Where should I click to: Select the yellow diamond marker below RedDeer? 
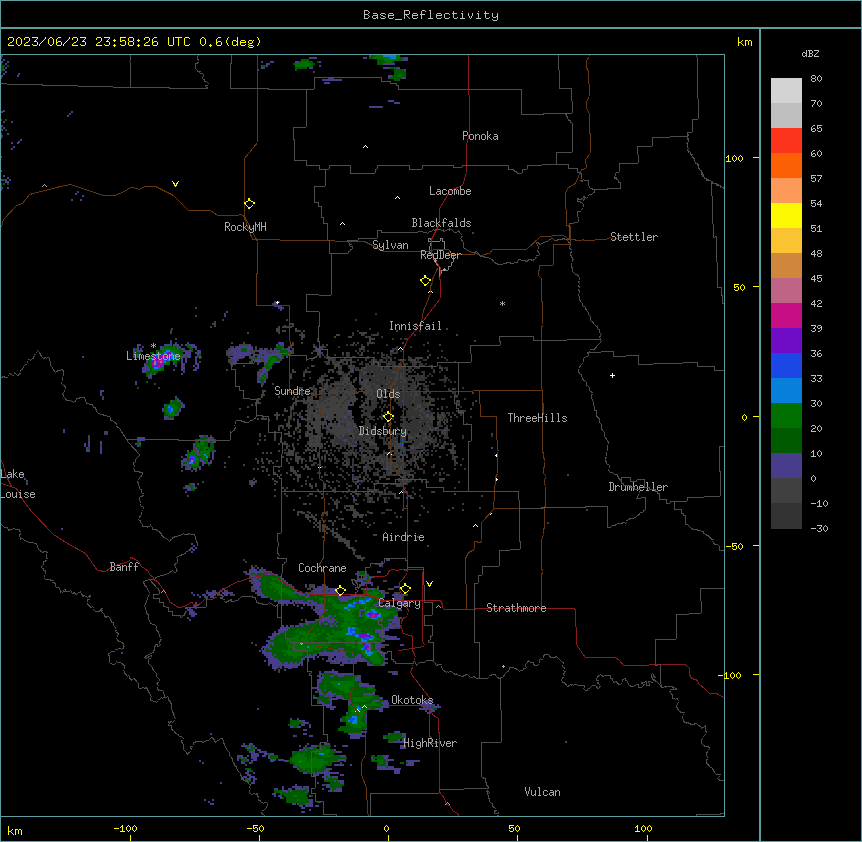(x=425, y=281)
